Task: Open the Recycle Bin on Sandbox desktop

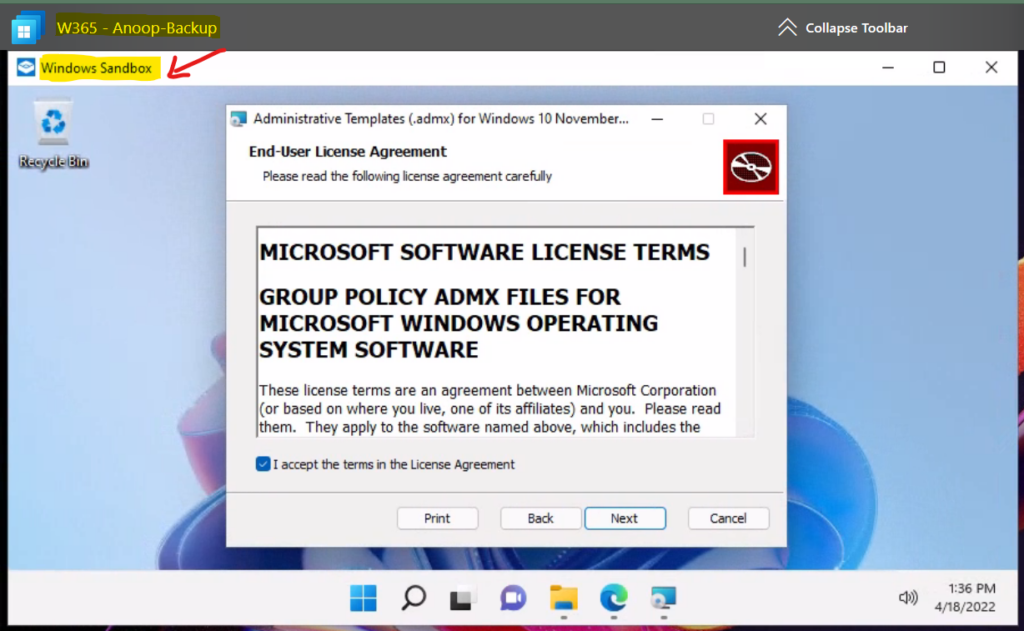Action: (x=53, y=134)
